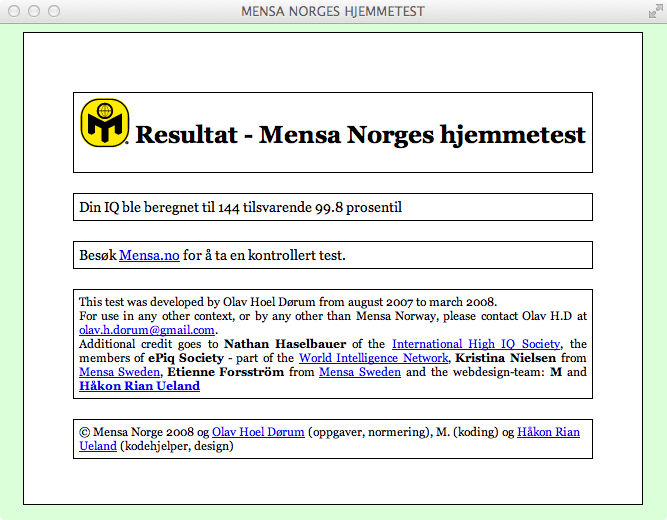The image size is (667, 520).
Task: Click the text 'for å ta en kontrollert test.'
Action: click(264, 255)
